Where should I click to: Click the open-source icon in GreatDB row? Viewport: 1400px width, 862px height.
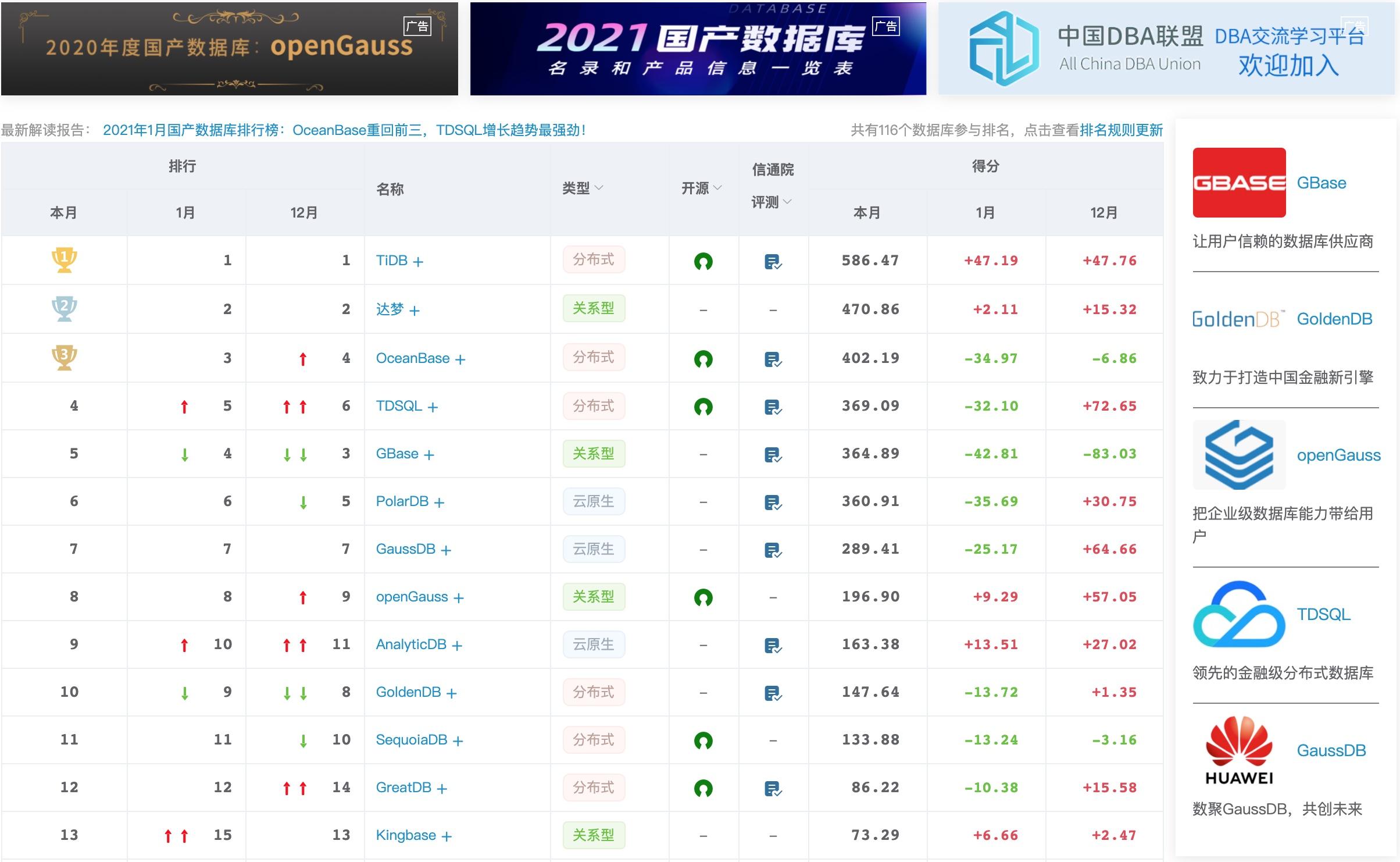pyautogui.click(x=703, y=788)
